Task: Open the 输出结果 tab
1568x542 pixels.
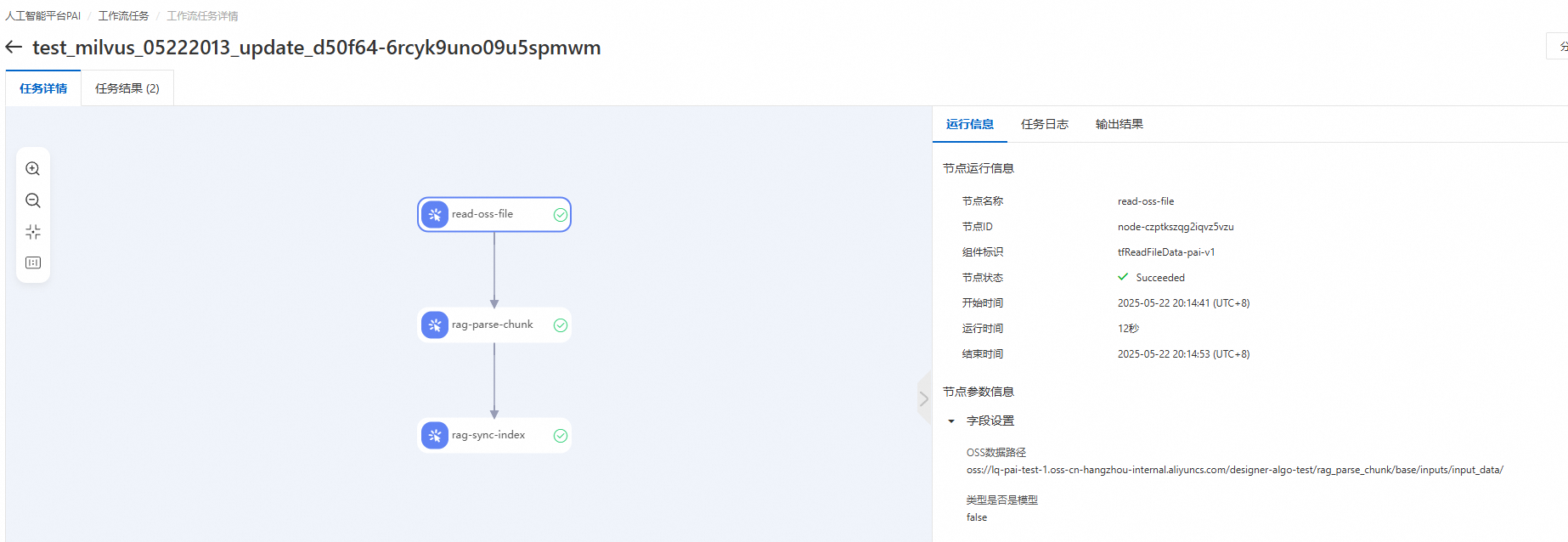Action: click(1120, 124)
